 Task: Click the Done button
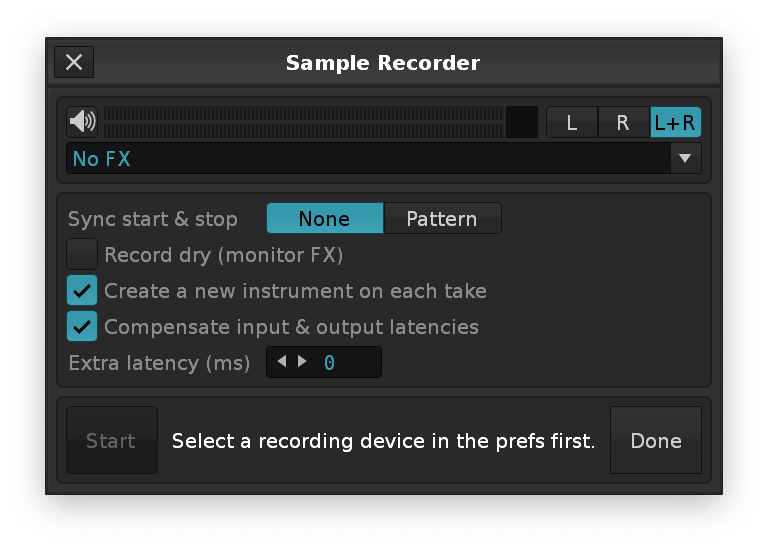pyautogui.click(x=655, y=441)
